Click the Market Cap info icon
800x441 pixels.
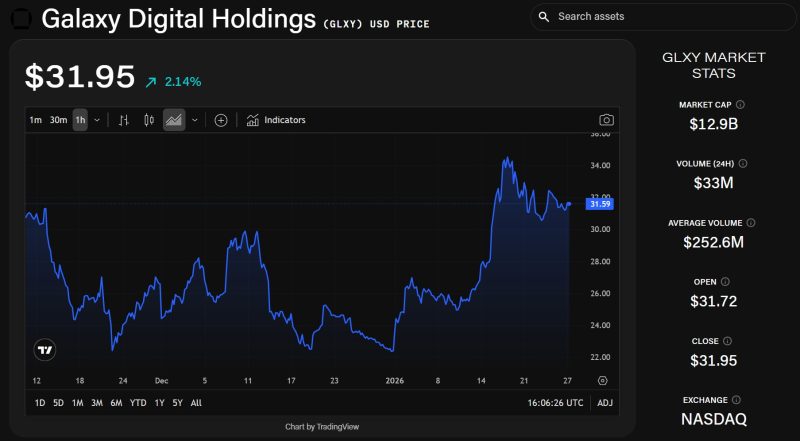pos(741,104)
